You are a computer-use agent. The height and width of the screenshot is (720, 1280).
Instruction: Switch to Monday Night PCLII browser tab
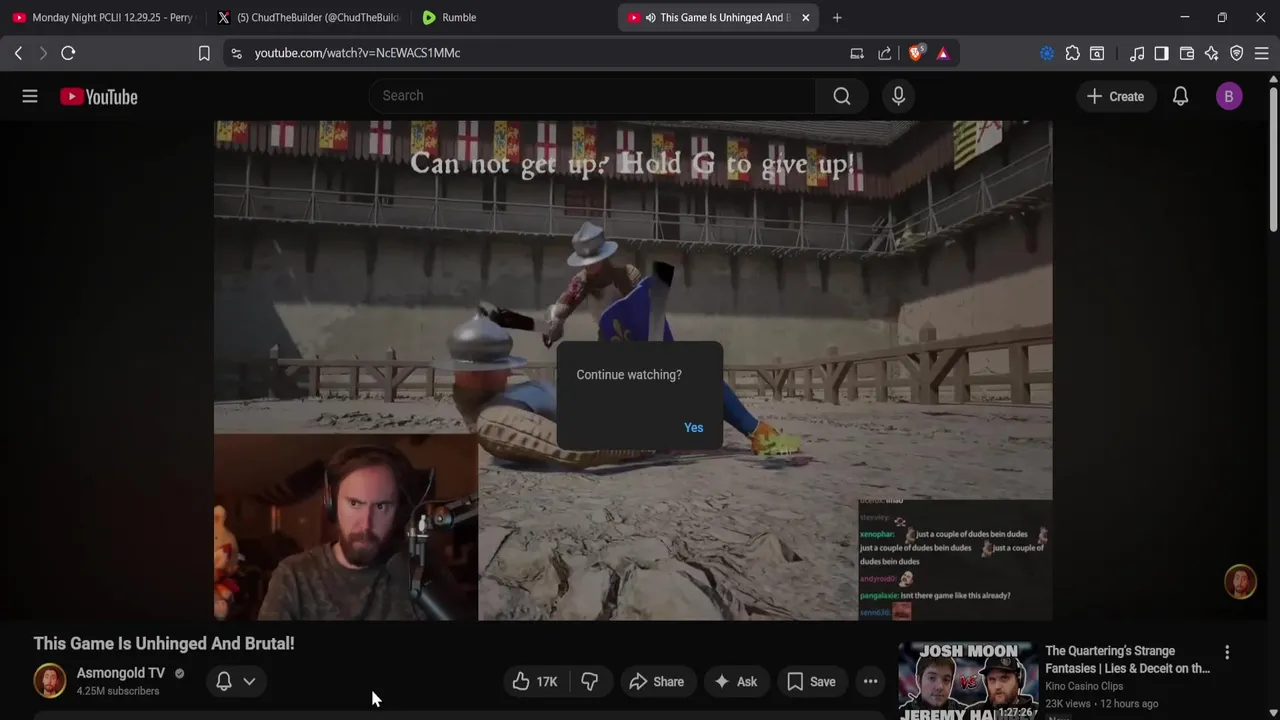coord(101,17)
